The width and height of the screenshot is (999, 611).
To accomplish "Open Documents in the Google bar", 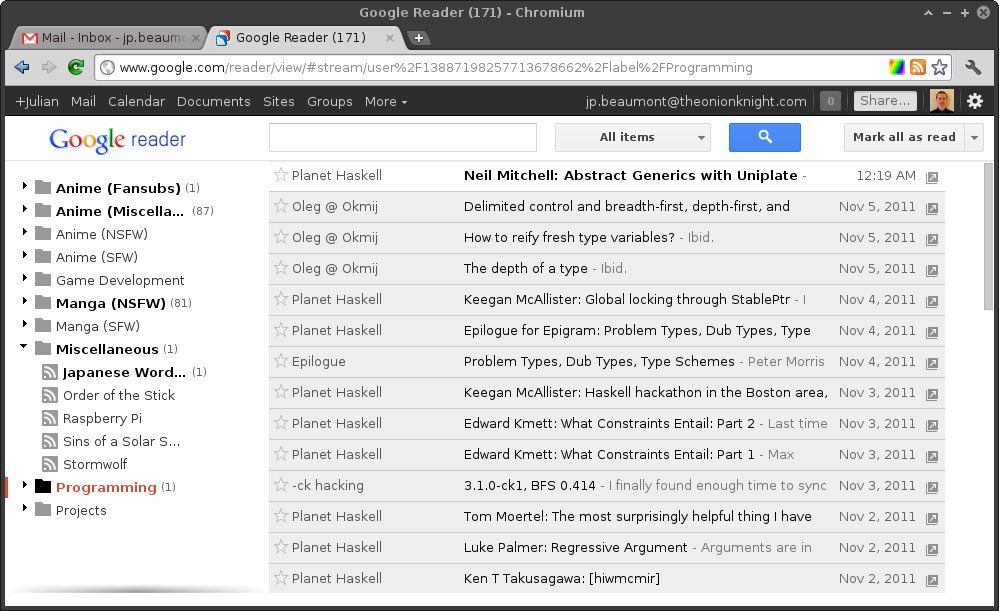I will coord(213,101).
